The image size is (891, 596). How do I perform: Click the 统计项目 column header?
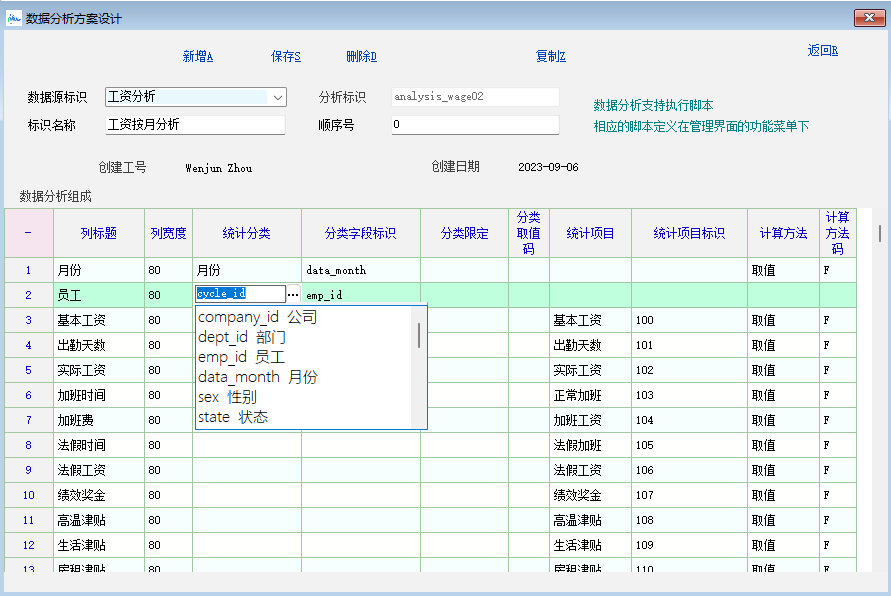tap(590, 233)
